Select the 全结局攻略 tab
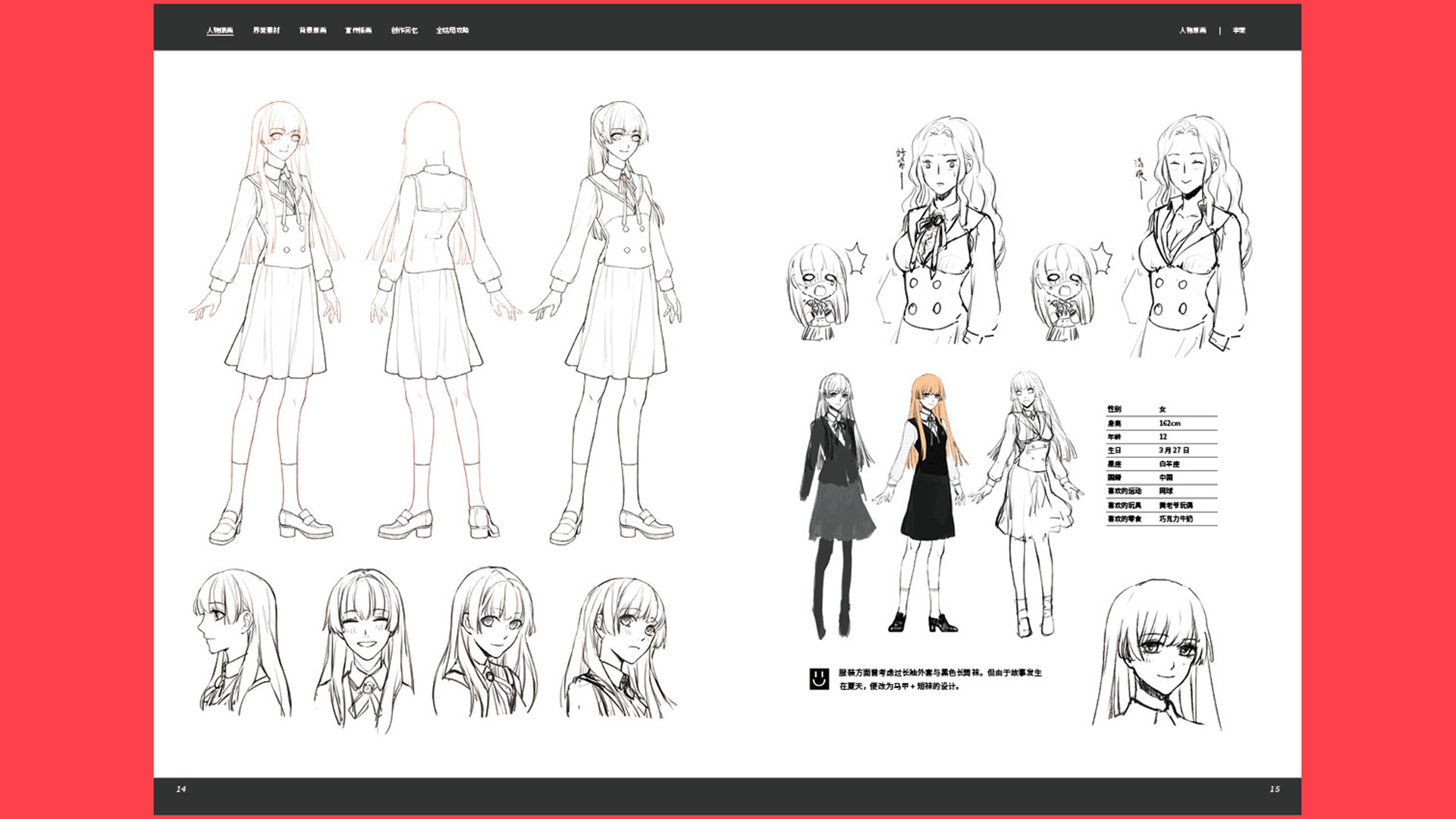Screen dimensions: 1456x819 [452, 30]
